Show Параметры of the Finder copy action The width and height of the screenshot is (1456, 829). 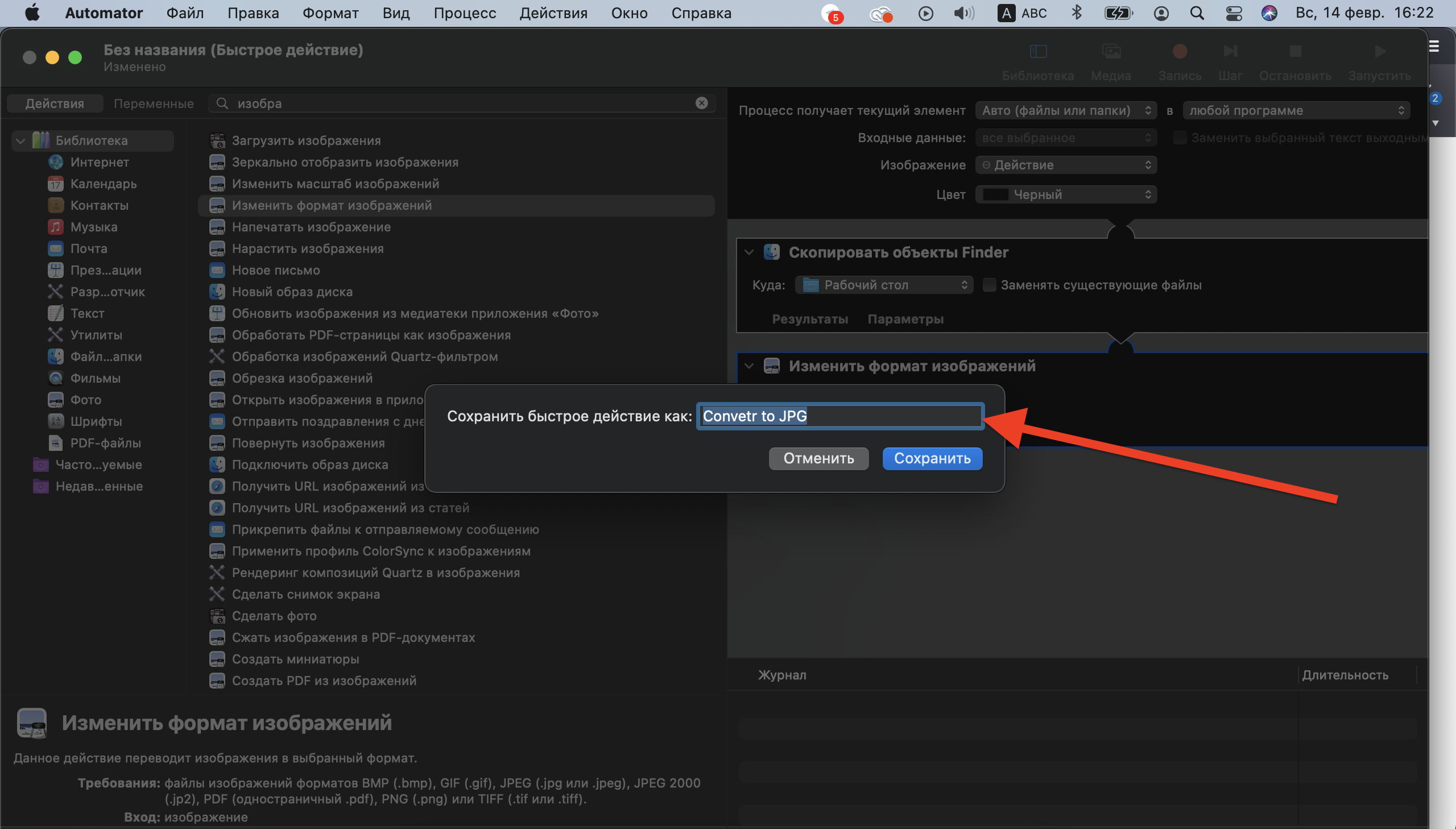(x=905, y=320)
